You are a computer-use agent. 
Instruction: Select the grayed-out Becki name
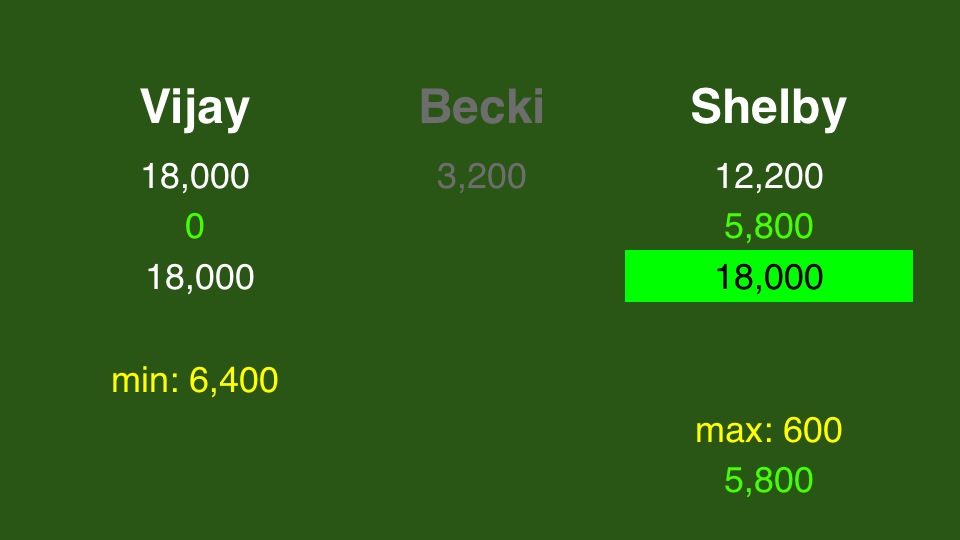pyautogui.click(x=481, y=107)
